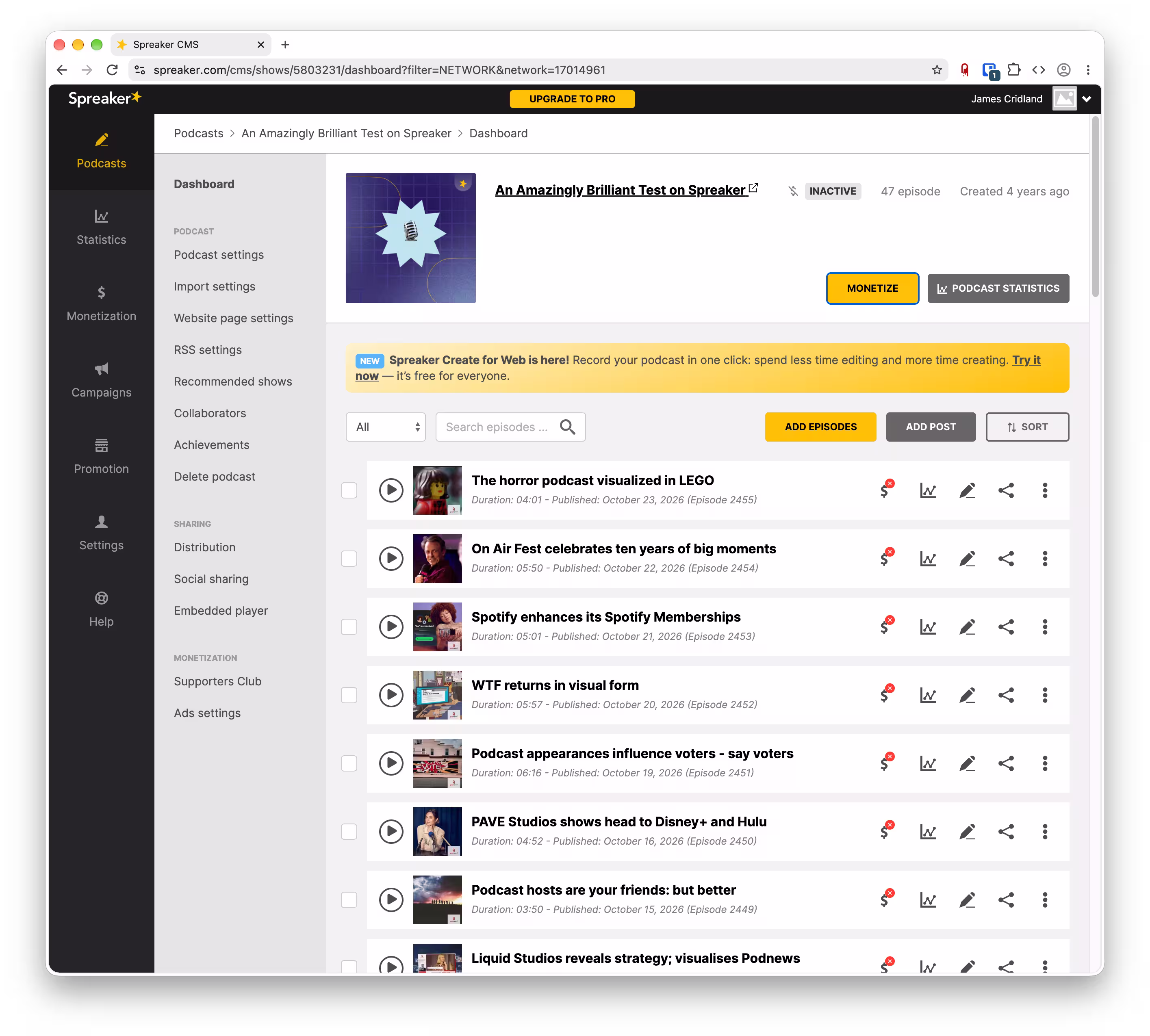Click UPGRADE TO PRO button
This screenshot has height=1036, width=1150.
pyautogui.click(x=572, y=99)
